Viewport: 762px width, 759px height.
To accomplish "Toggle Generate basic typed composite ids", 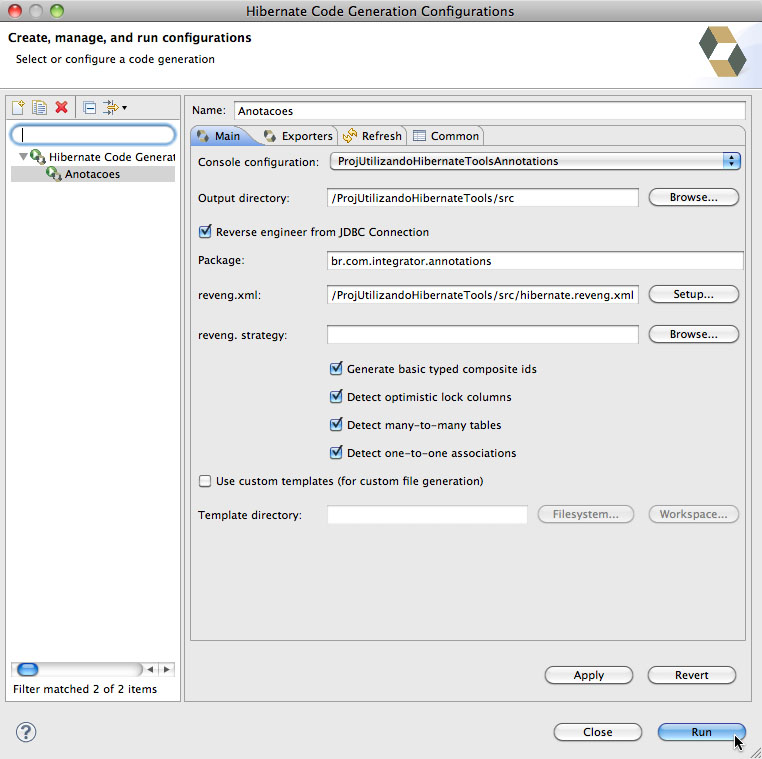I will (336, 368).
